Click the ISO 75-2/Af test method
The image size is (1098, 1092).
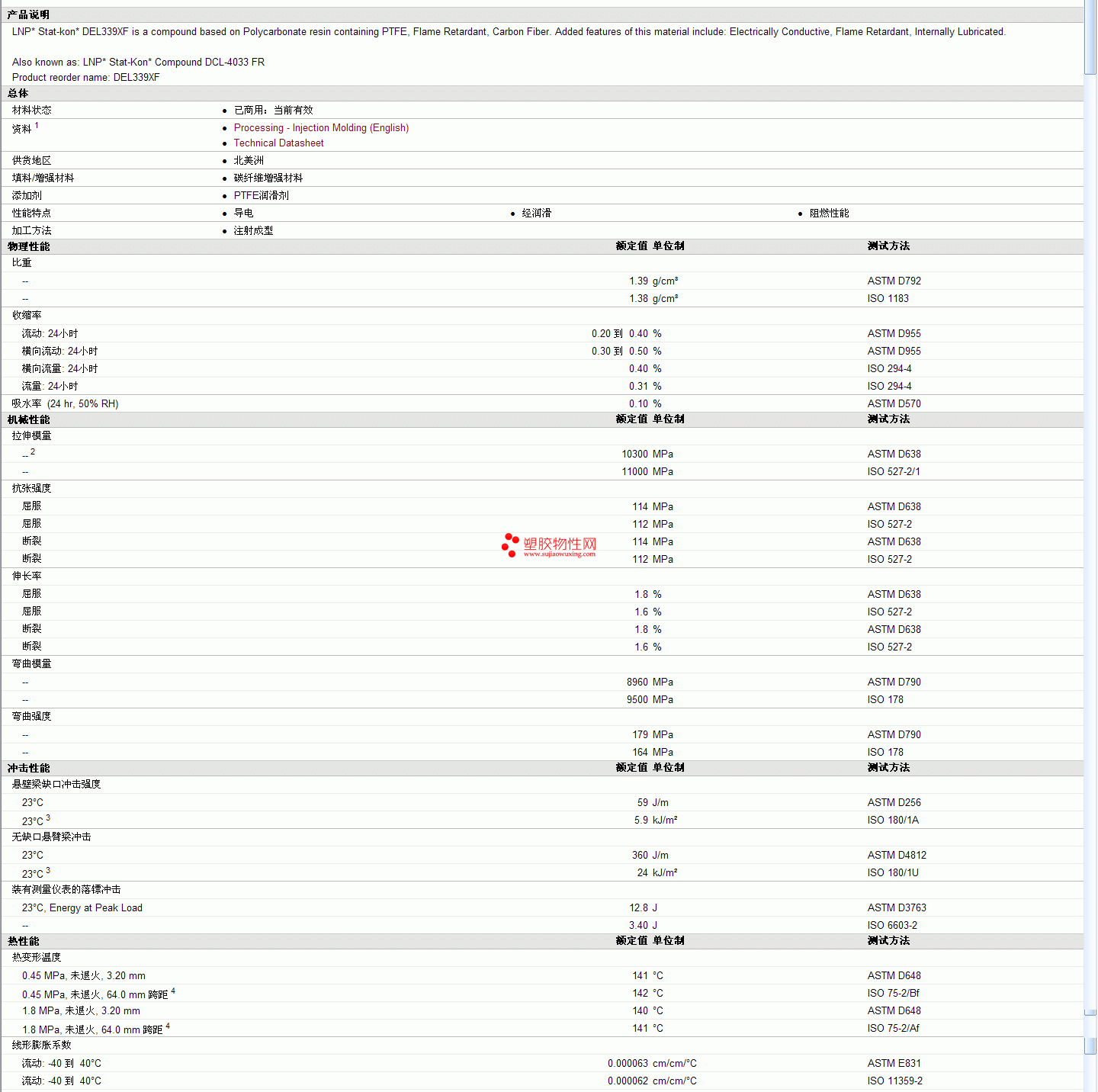click(x=894, y=1029)
